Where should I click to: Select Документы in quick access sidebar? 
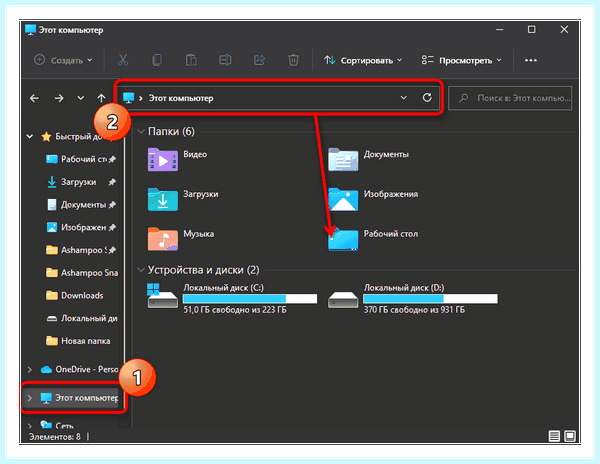[81, 205]
